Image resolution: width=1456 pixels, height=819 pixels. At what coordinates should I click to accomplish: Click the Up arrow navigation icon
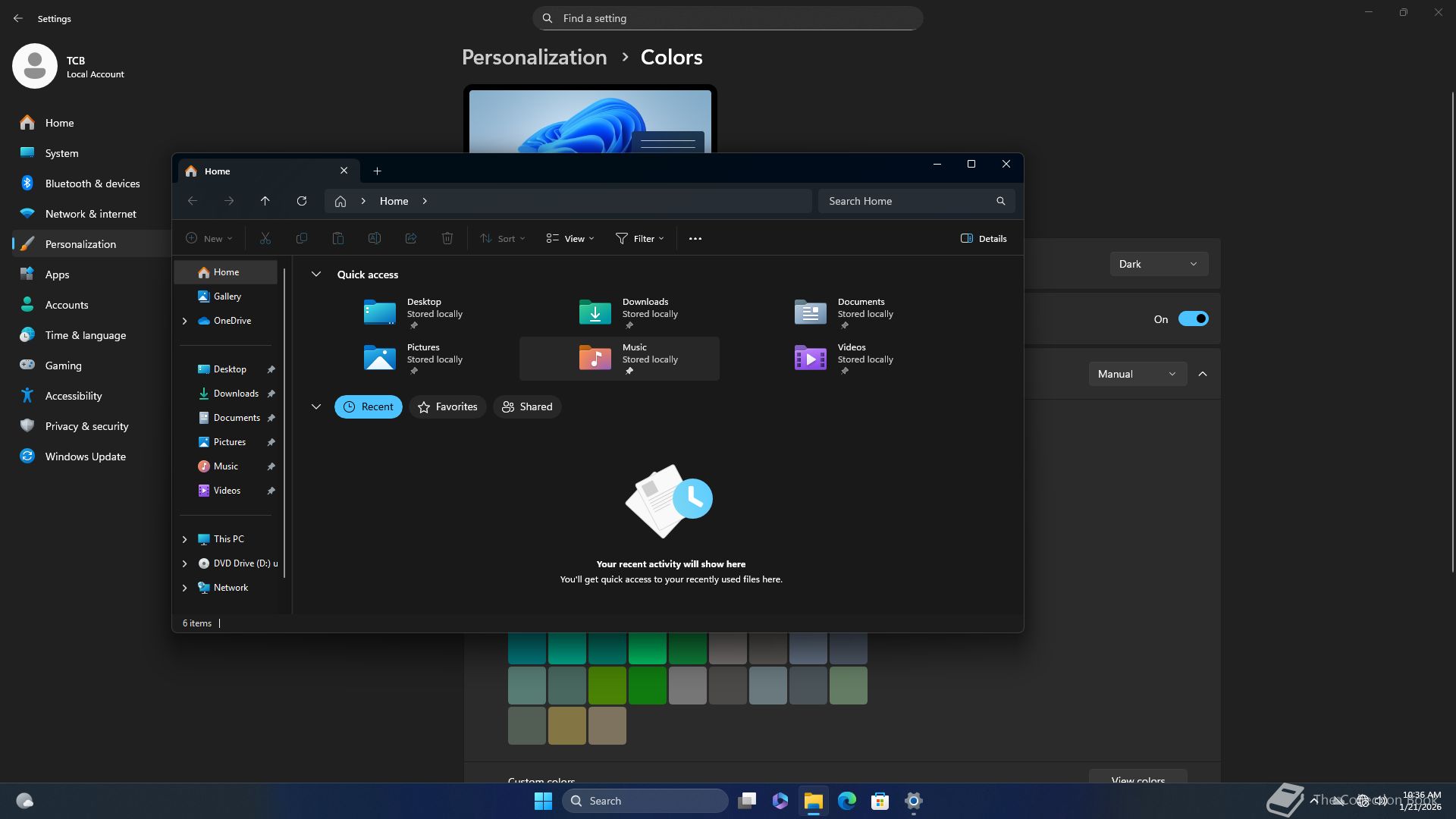[x=265, y=201]
